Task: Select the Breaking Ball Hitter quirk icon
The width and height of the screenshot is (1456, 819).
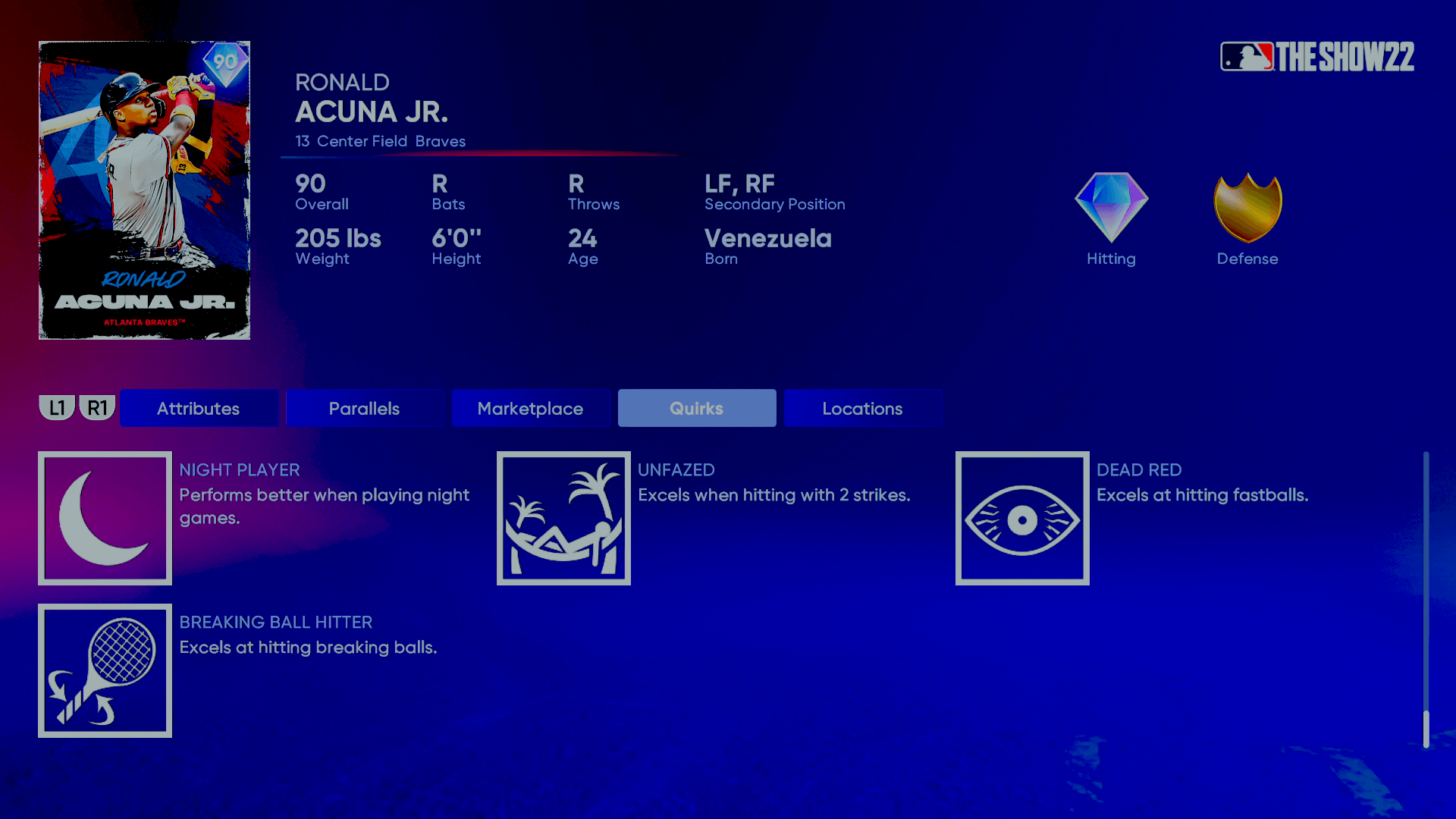Action: [x=105, y=670]
